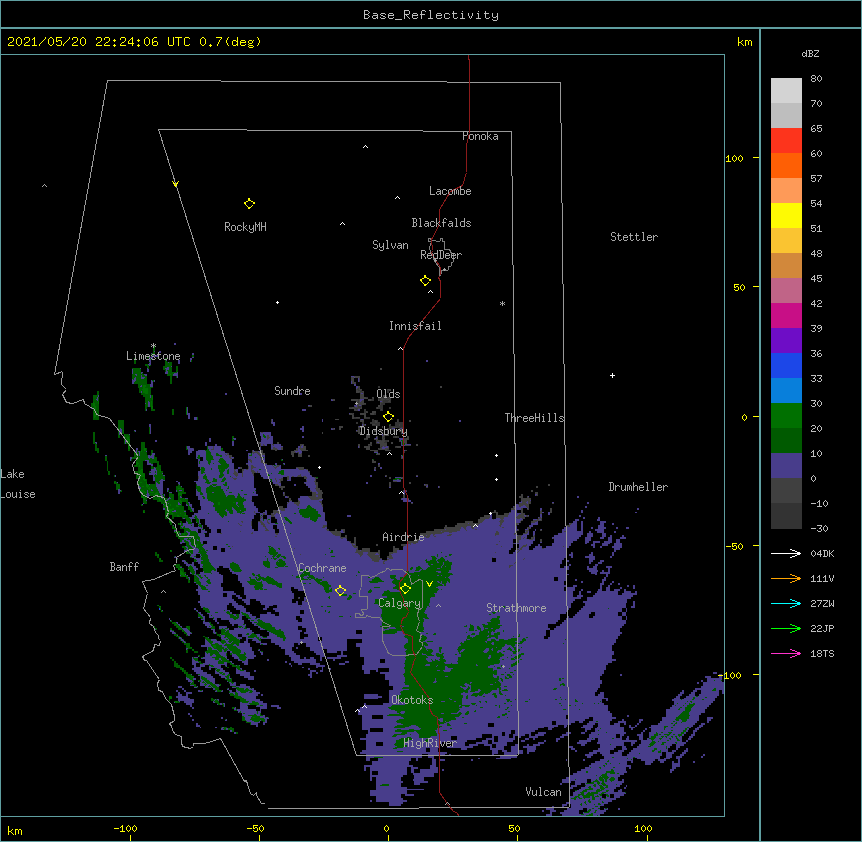Select the yellow diamond marker below RedDeer

click(426, 281)
